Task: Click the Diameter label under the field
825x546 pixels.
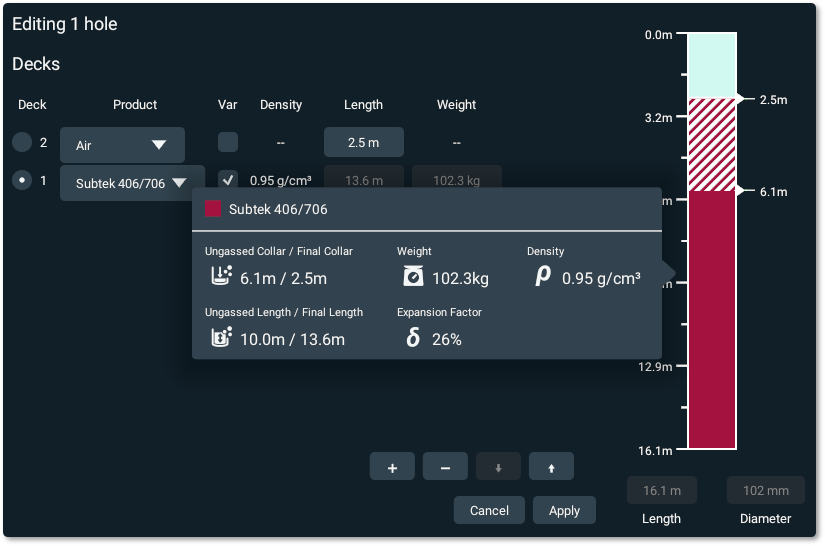Action: coord(766,518)
